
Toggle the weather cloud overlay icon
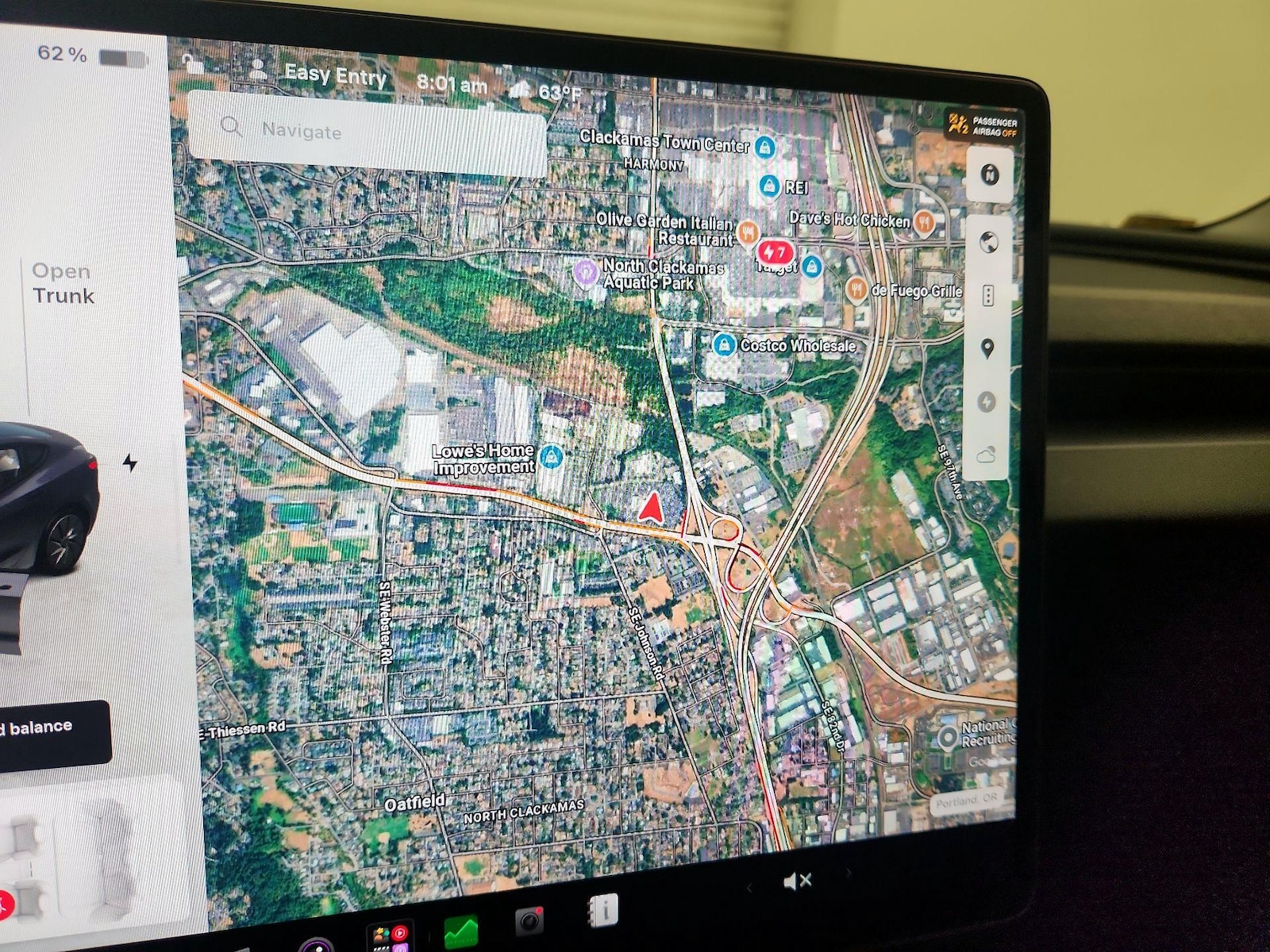click(x=986, y=455)
